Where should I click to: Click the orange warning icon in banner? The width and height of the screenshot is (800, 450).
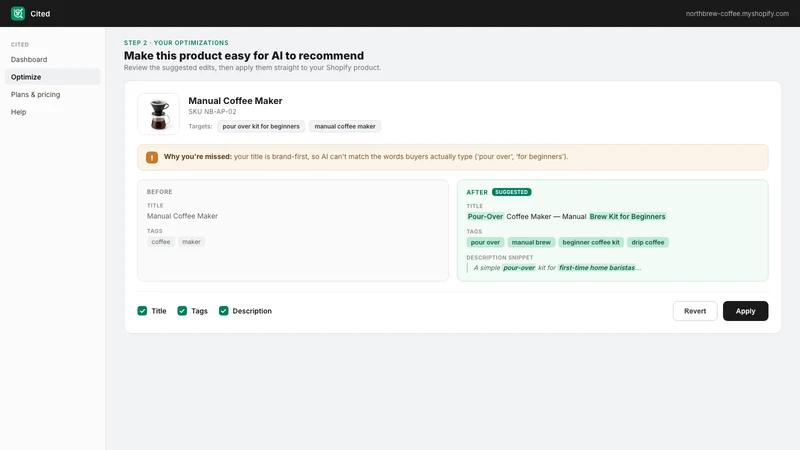[x=152, y=157]
